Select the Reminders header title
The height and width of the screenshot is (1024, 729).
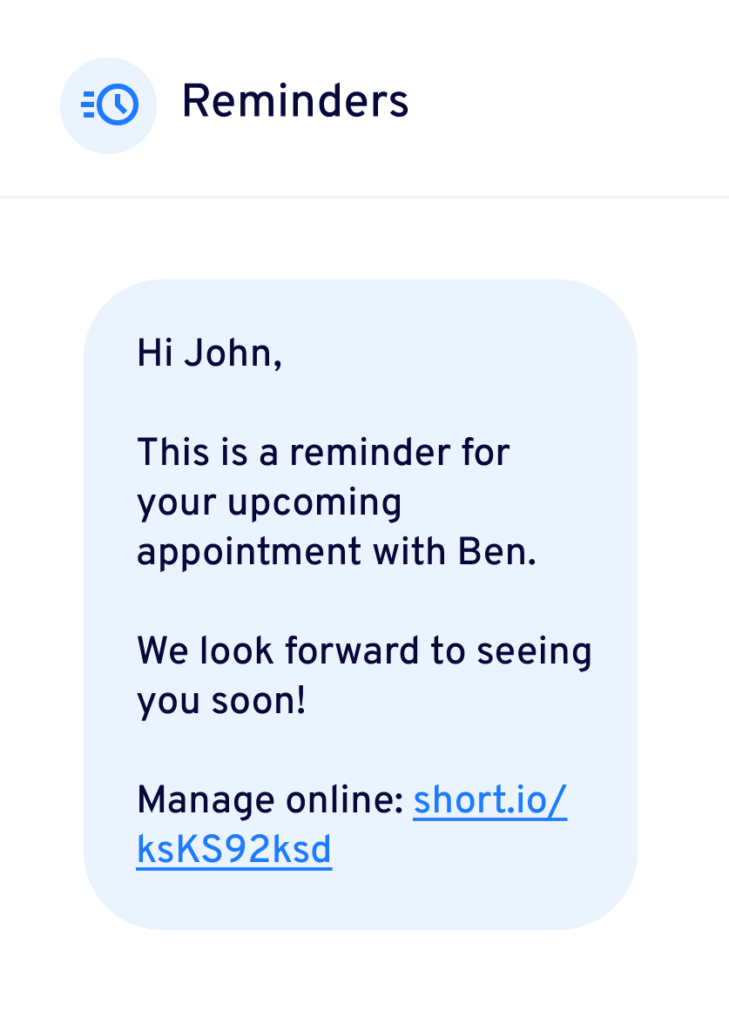click(x=294, y=101)
